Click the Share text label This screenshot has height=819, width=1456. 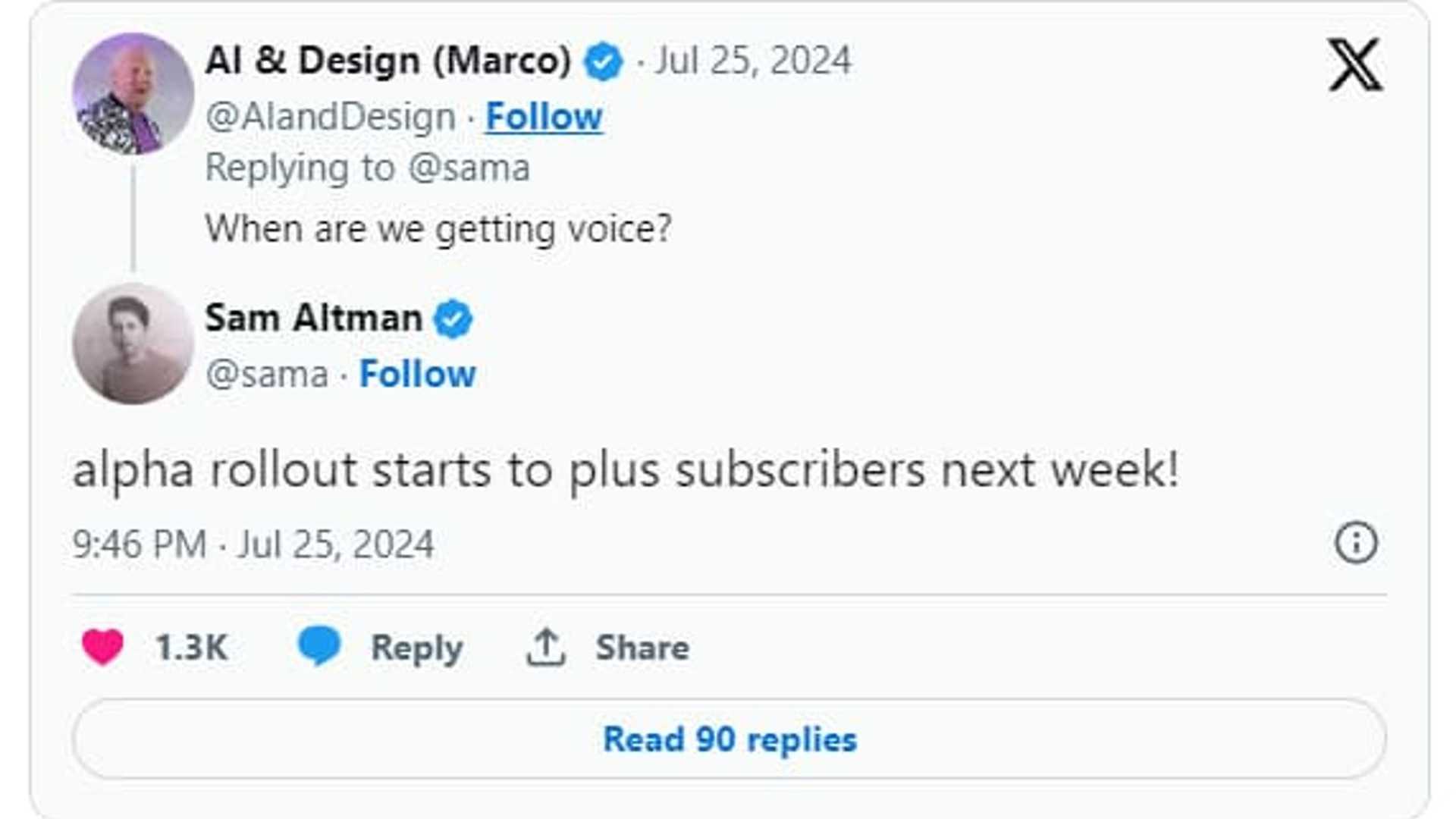pos(642,648)
